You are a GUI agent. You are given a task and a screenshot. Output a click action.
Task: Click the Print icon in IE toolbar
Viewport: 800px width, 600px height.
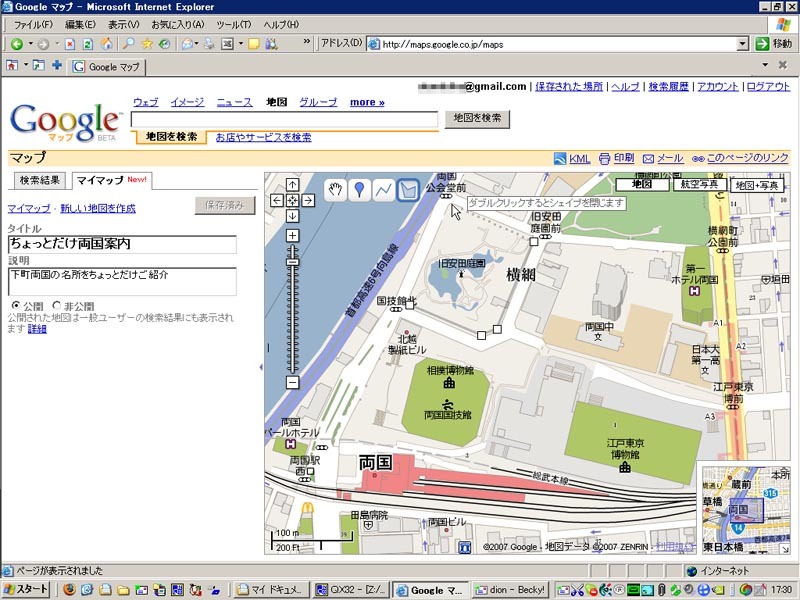click(x=209, y=44)
